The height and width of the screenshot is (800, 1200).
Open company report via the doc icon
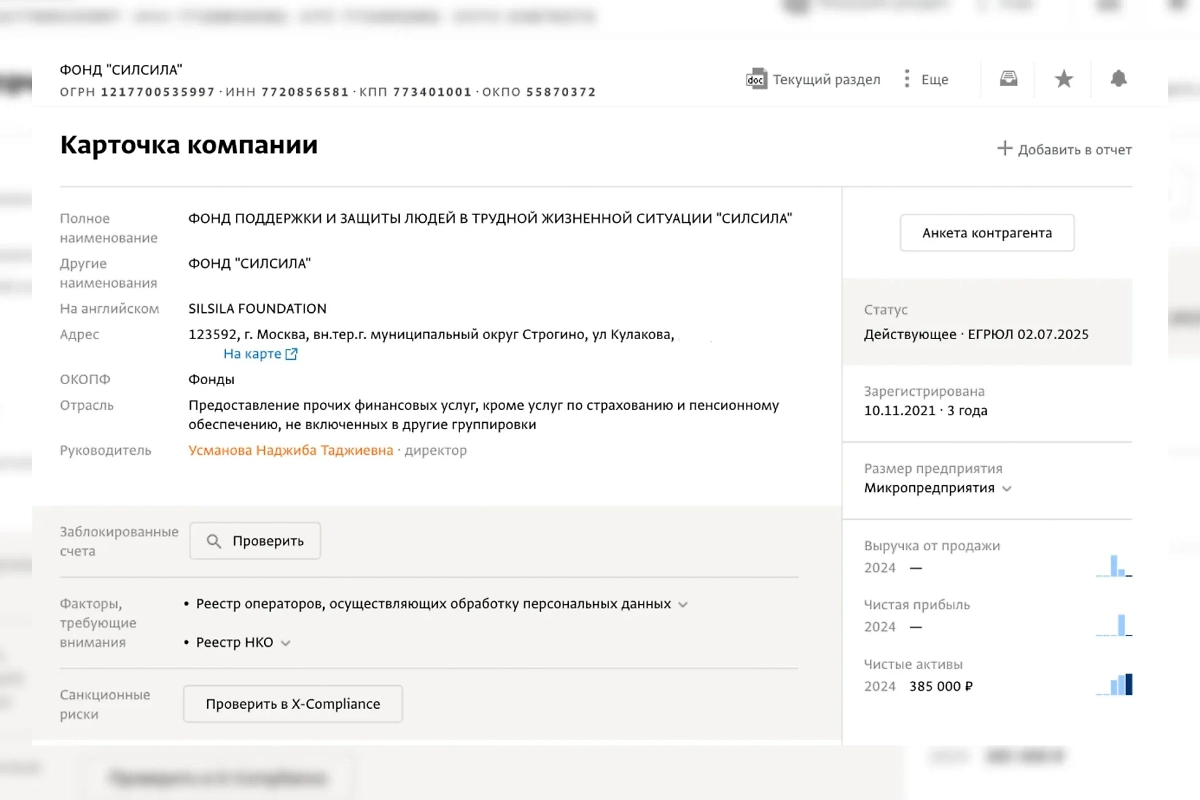coord(757,78)
